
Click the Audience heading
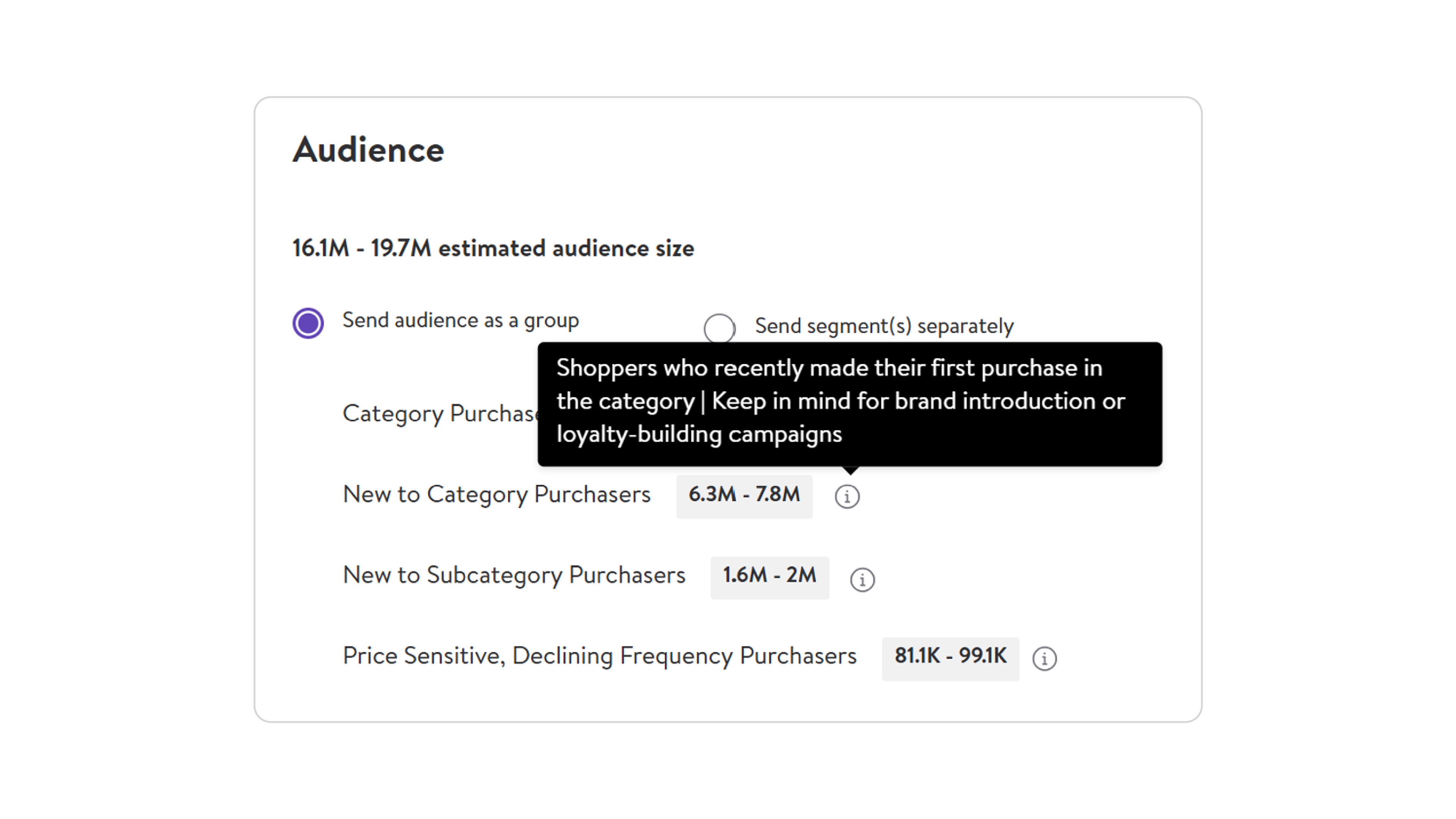pyautogui.click(x=368, y=150)
